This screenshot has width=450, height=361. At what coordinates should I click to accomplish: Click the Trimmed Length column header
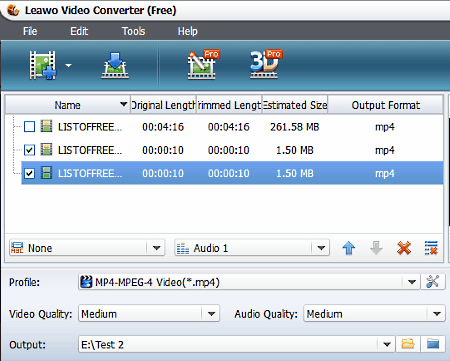coord(229,105)
